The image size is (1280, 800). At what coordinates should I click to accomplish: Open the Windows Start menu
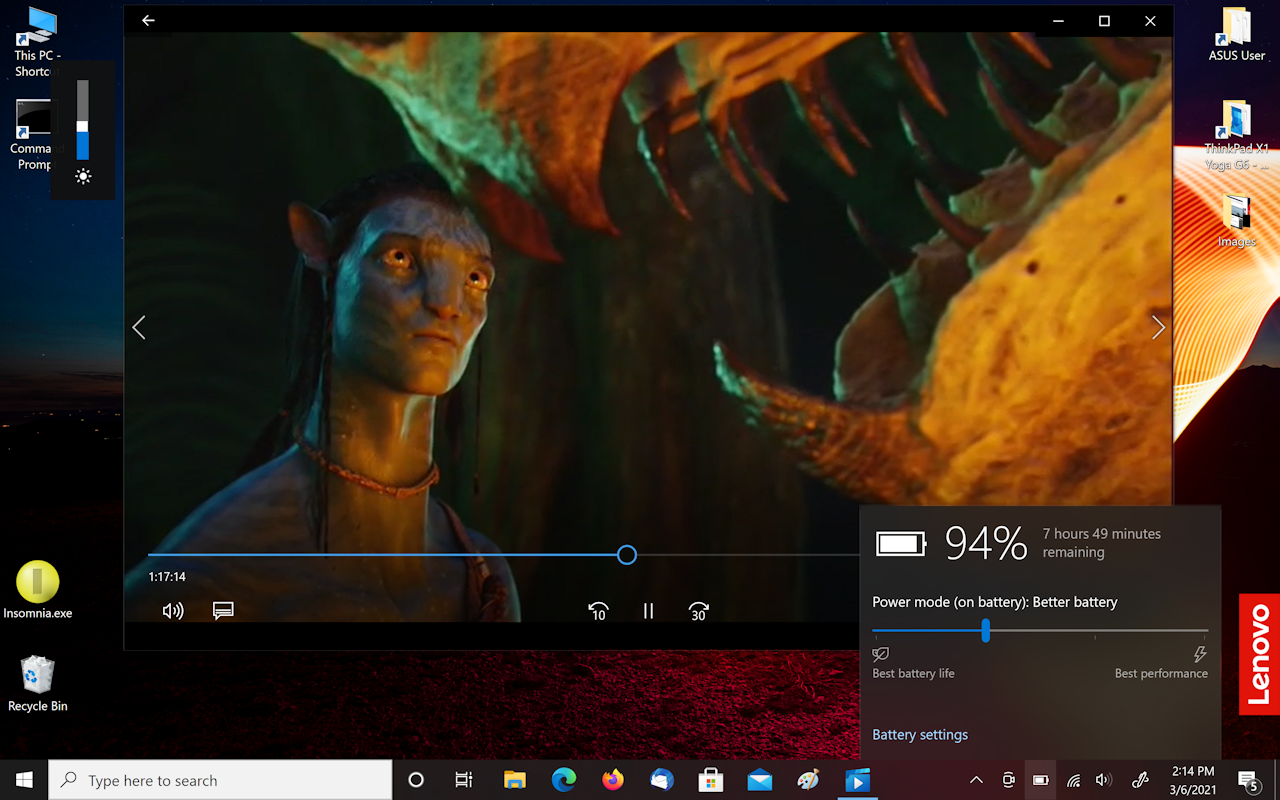click(x=24, y=780)
